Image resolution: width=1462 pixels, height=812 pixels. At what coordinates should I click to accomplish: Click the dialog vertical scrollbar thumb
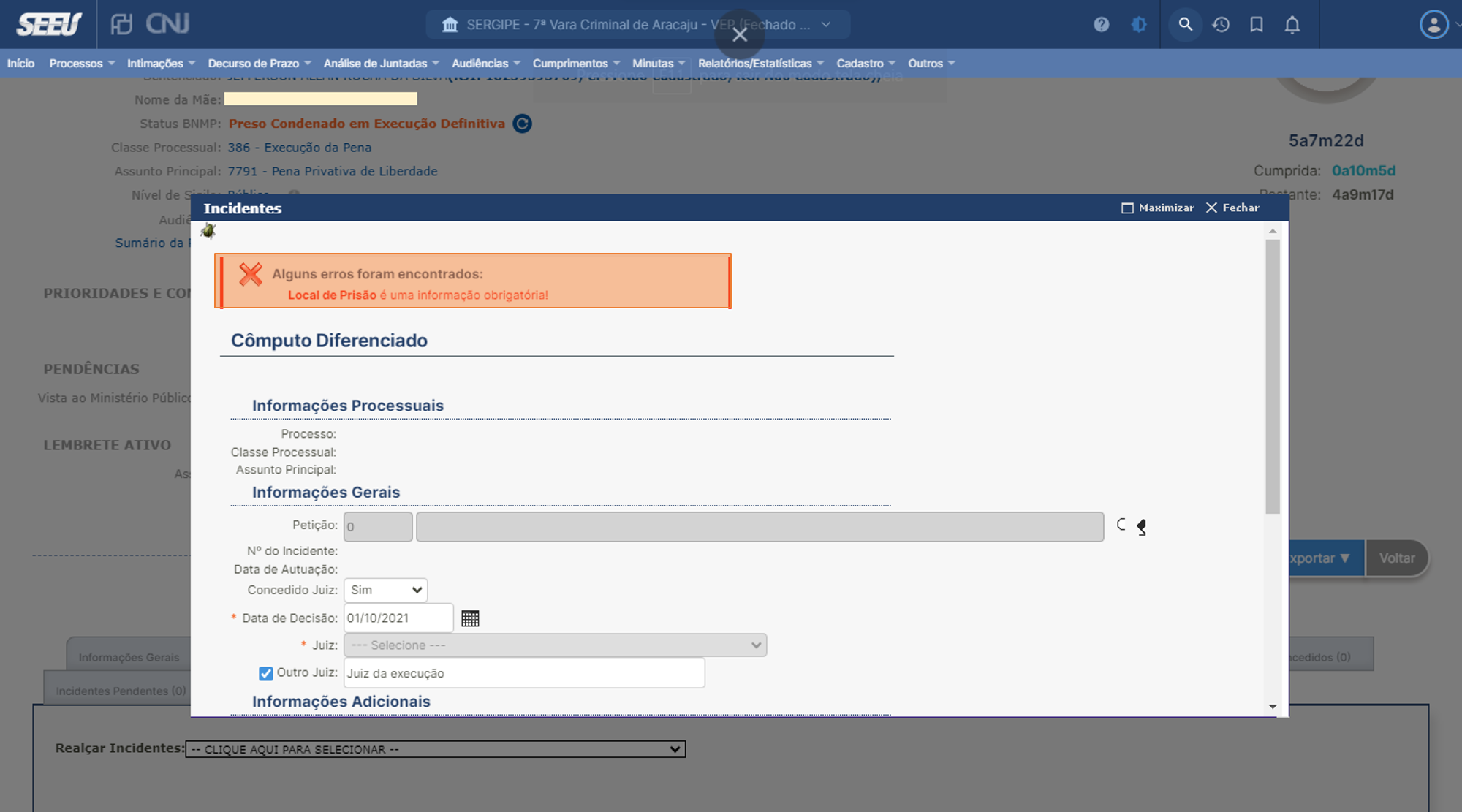coord(1273,376)
